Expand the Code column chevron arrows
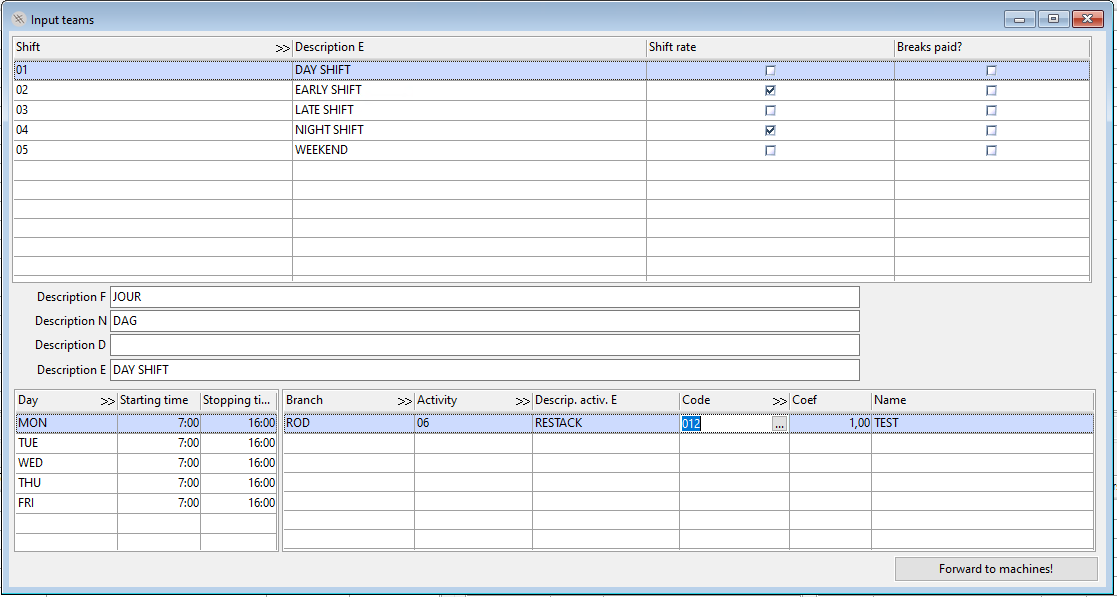Image resolution: width=1117 pixels, height=597 pixels. tap(779, 401)
